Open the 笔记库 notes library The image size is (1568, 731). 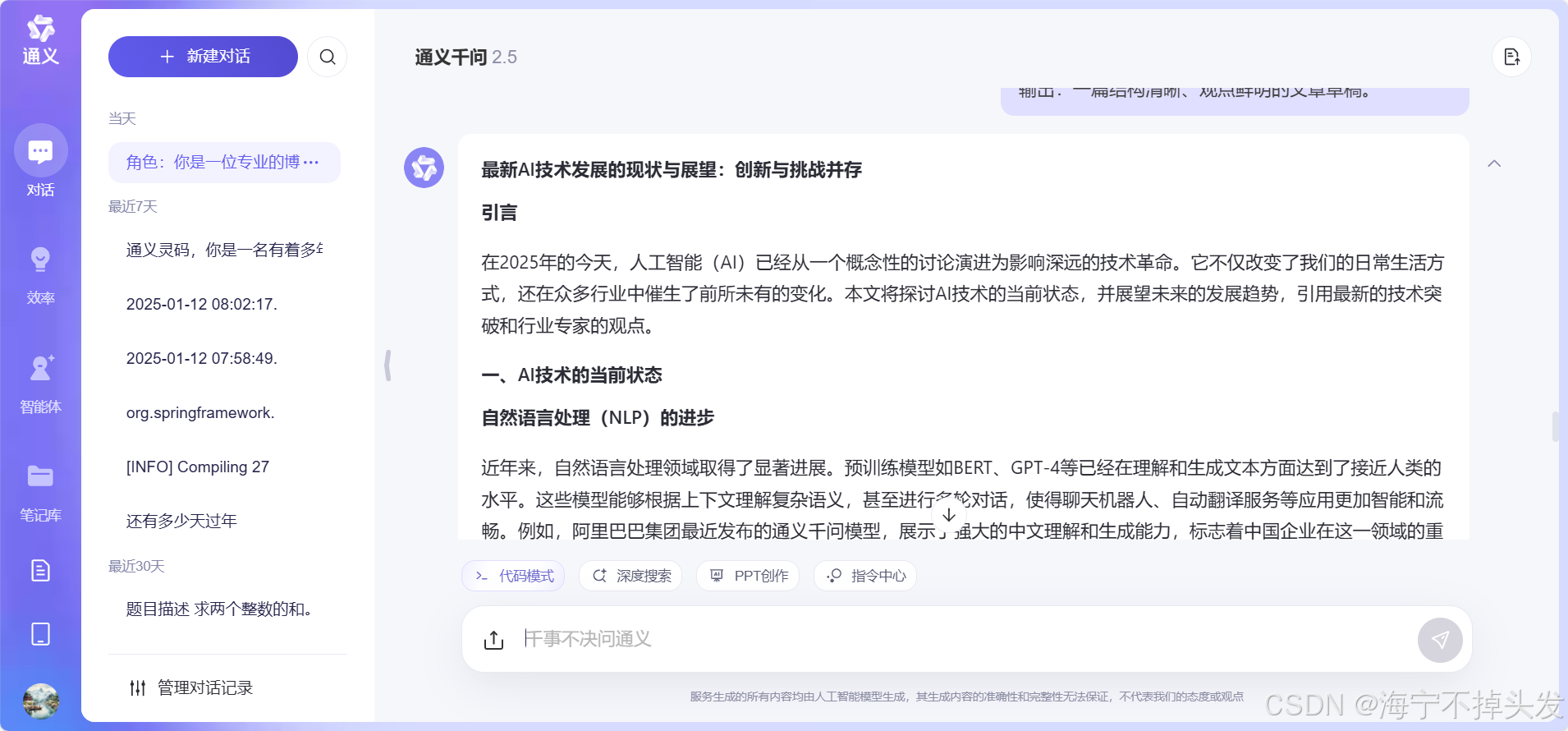coord(40,493)
